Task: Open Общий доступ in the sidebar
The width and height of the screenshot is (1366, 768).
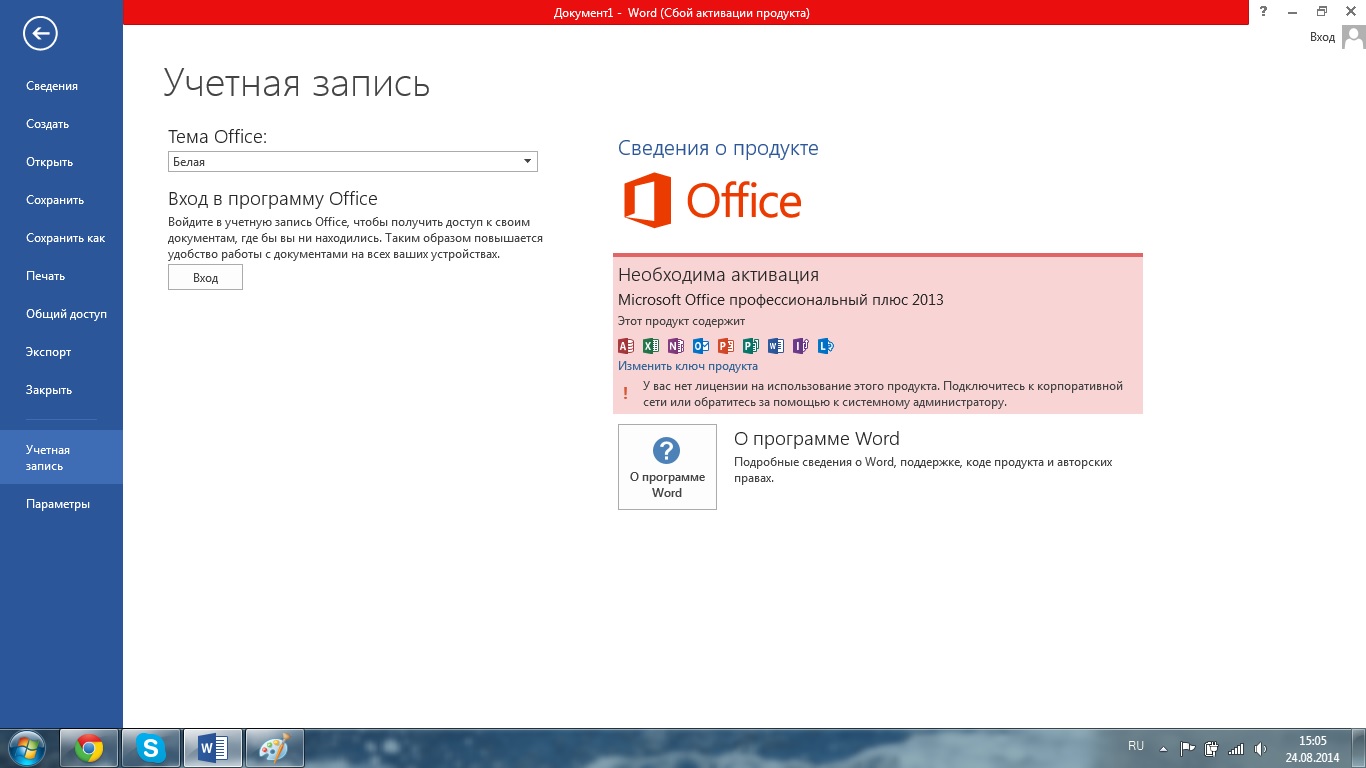Action: pos(61,314)
